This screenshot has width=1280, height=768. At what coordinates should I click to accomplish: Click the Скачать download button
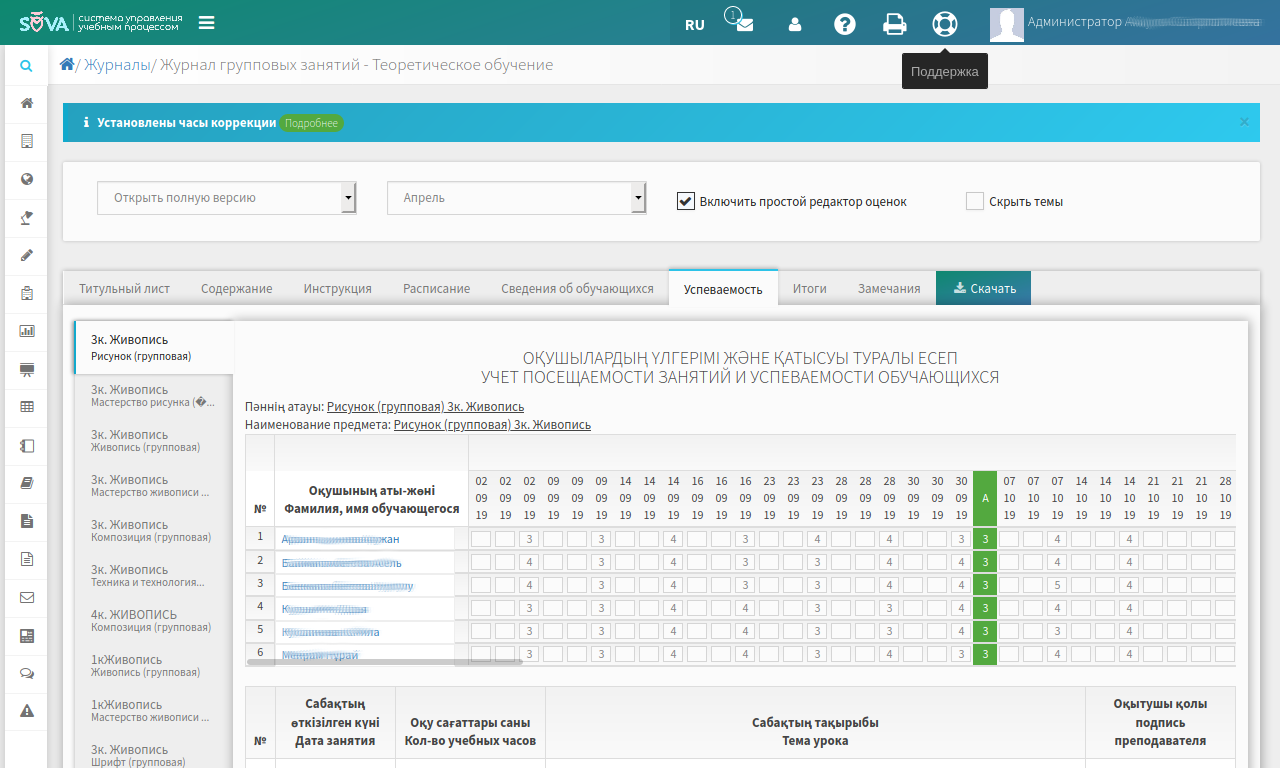tap(984, 288)
